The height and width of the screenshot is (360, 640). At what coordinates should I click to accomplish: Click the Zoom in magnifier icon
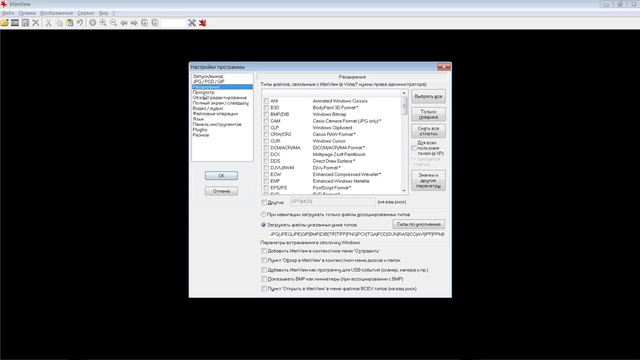click(x=103, y=23)
